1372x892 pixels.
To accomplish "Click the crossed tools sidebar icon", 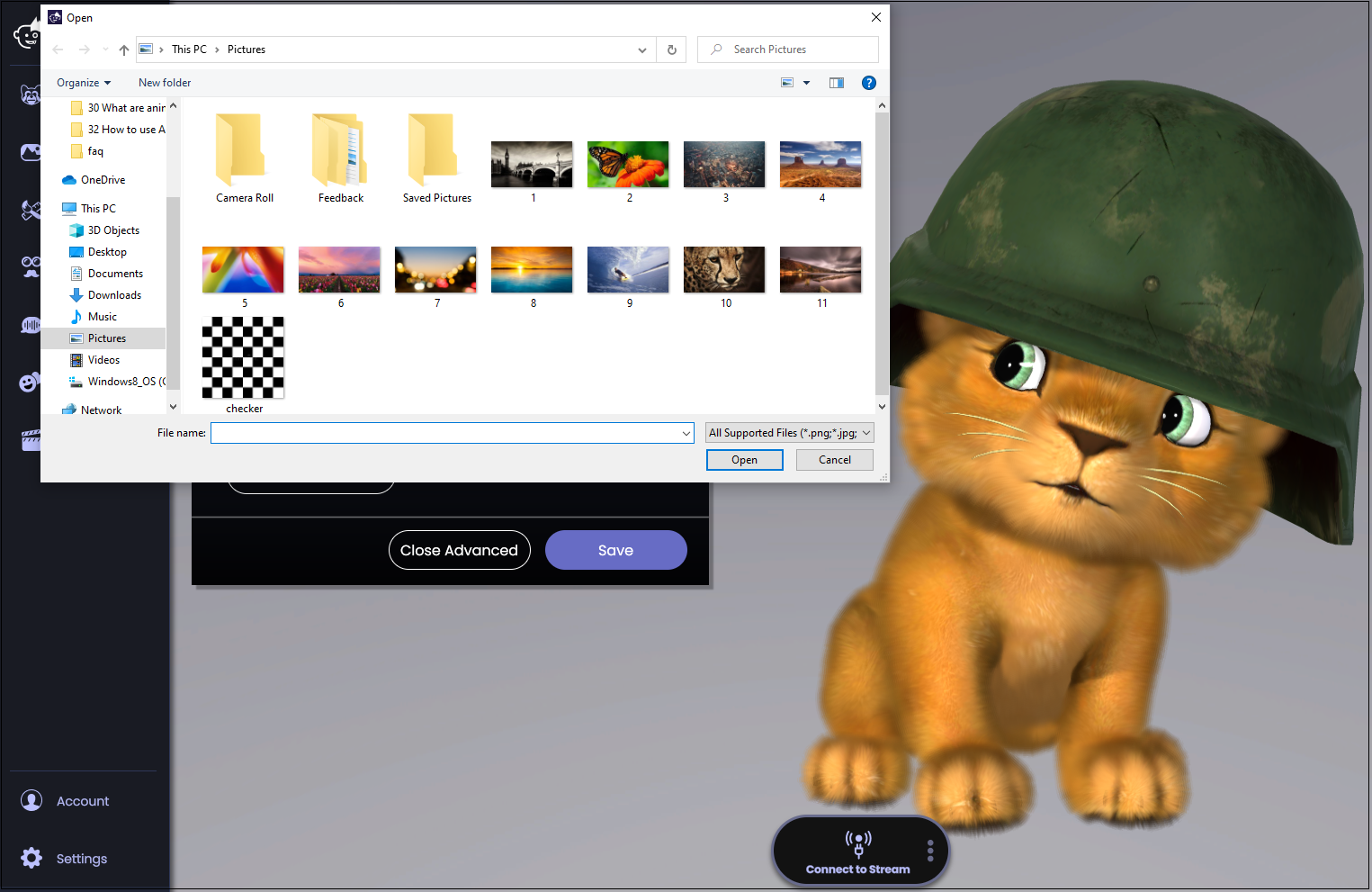I will pos(30,210).
